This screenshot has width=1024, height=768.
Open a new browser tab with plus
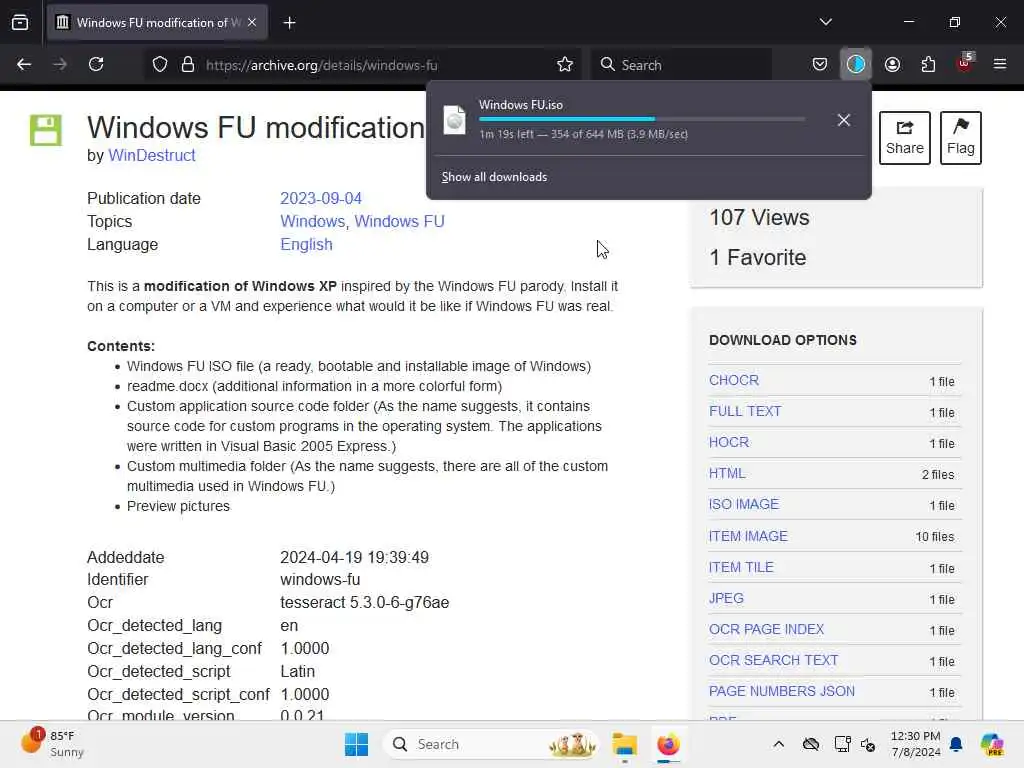pos(289,23)
